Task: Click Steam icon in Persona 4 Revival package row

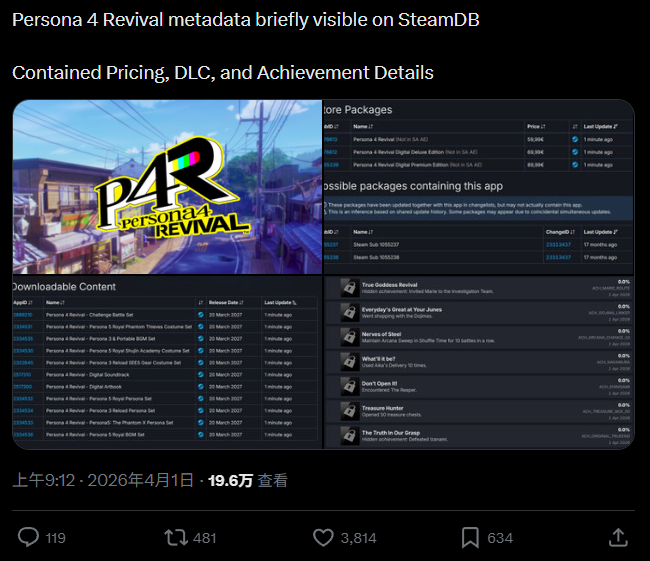Action: coord(575,139)
